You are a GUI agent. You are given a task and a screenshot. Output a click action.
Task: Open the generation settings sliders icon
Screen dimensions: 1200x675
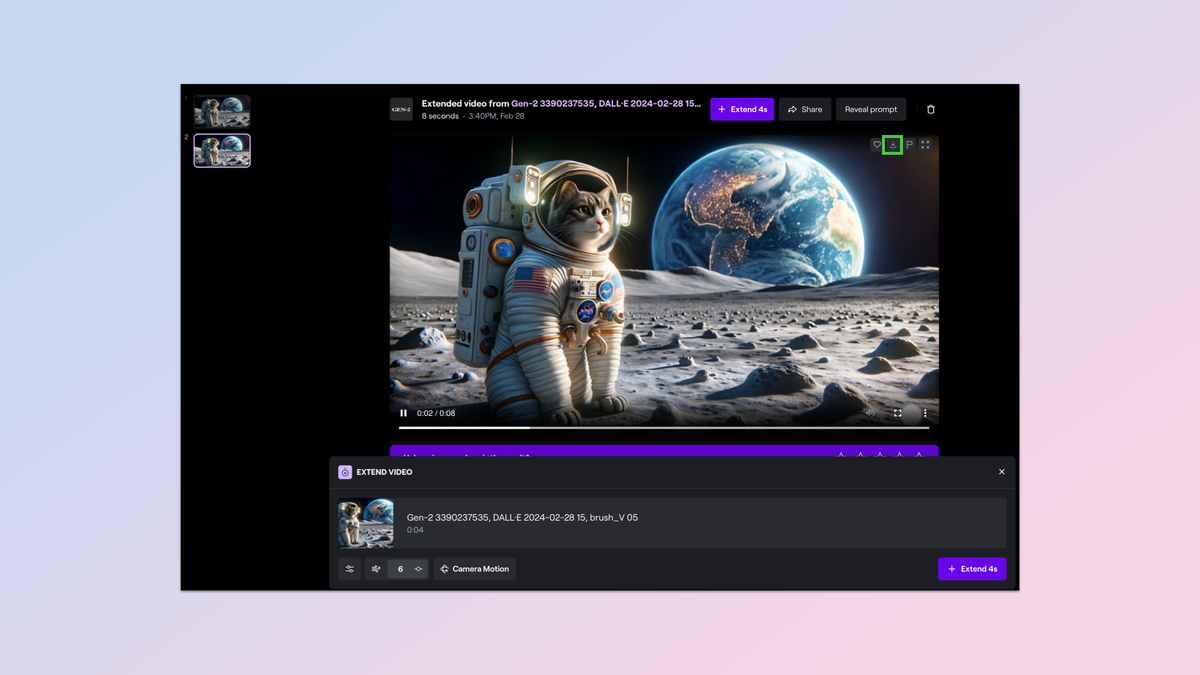[x=350, y=569]
